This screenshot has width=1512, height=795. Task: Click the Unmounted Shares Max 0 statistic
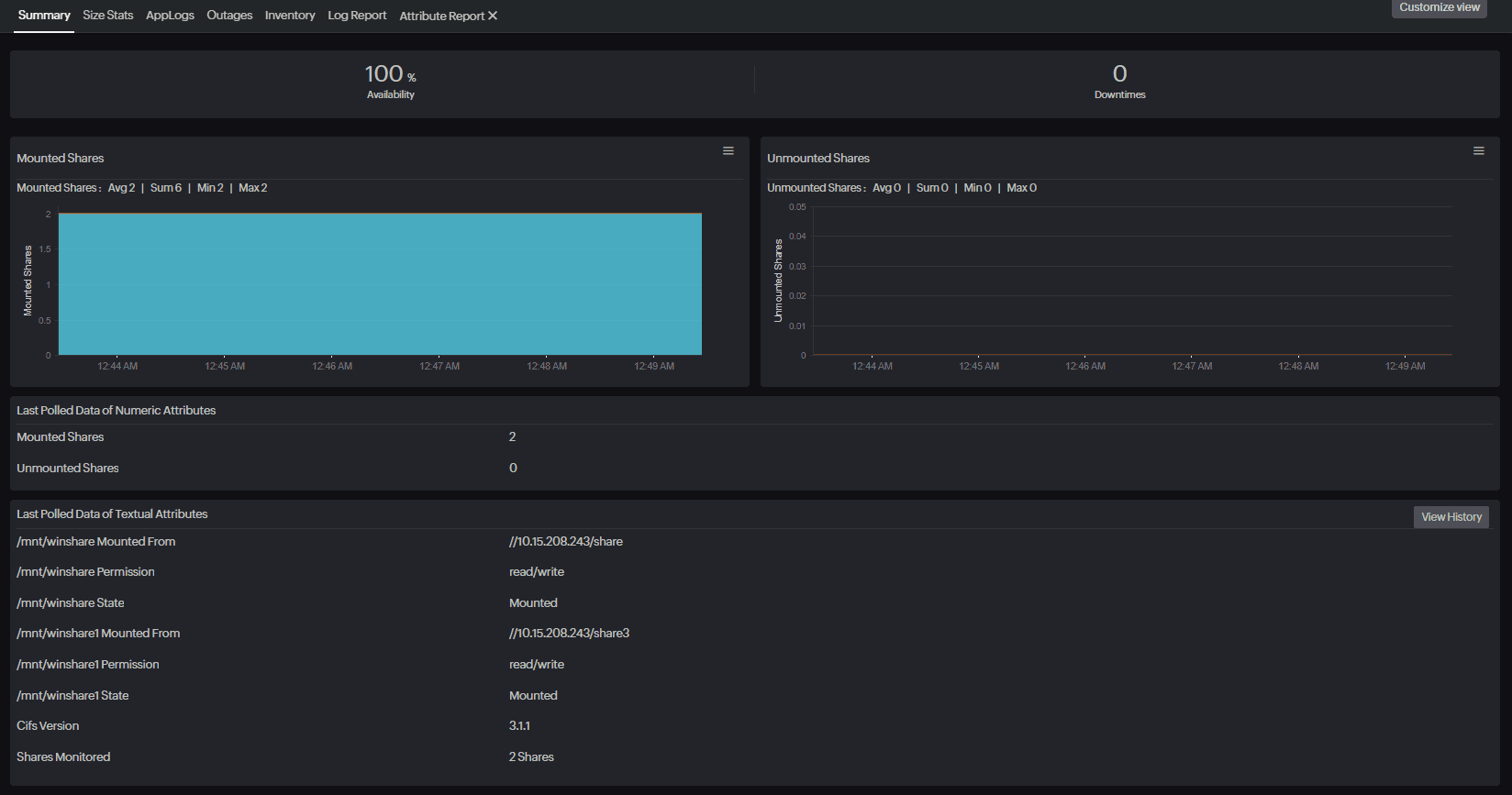1022,188
